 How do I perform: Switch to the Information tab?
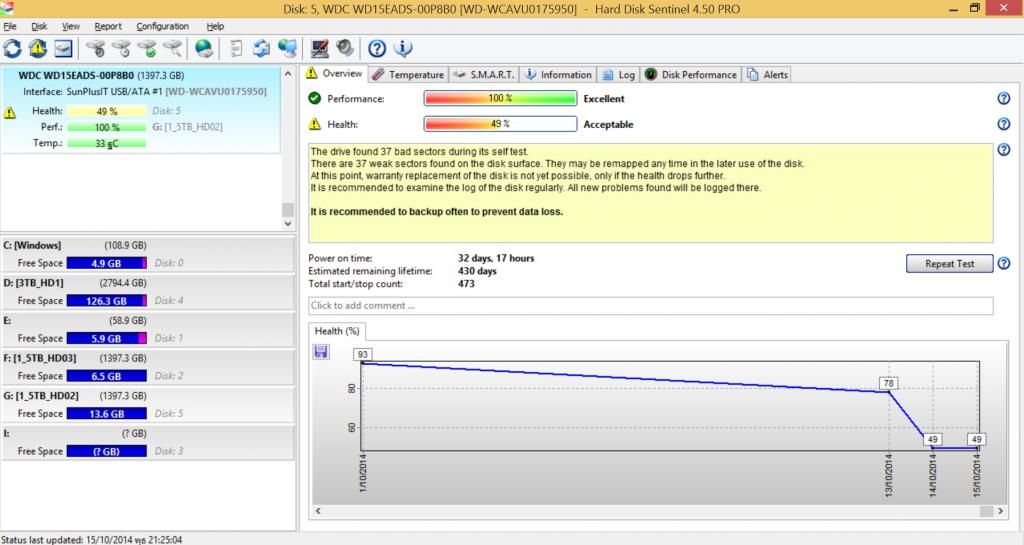[558, 74]
